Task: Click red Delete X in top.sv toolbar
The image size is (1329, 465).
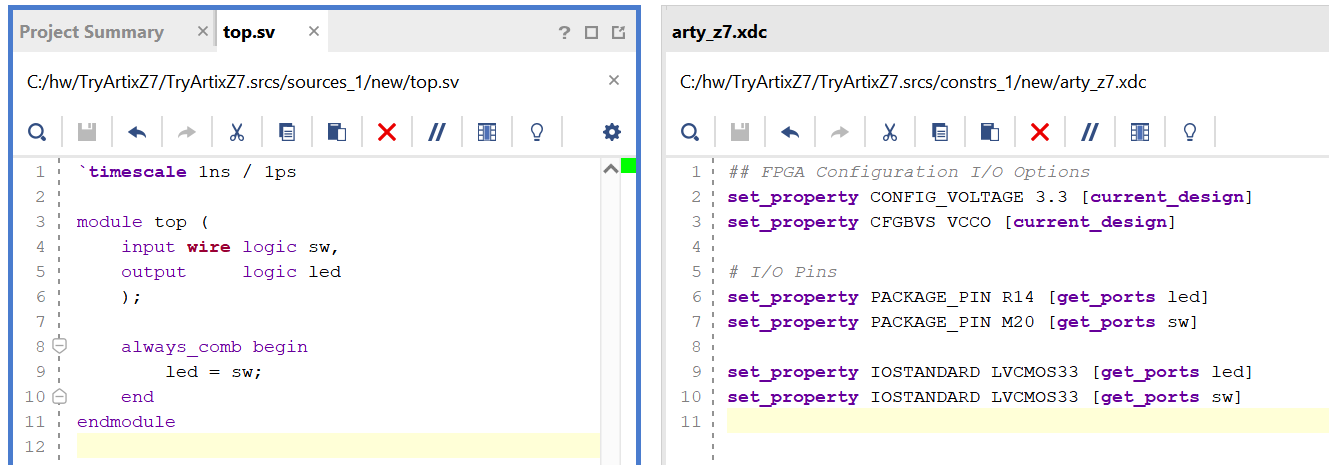Action: (387, 132)
